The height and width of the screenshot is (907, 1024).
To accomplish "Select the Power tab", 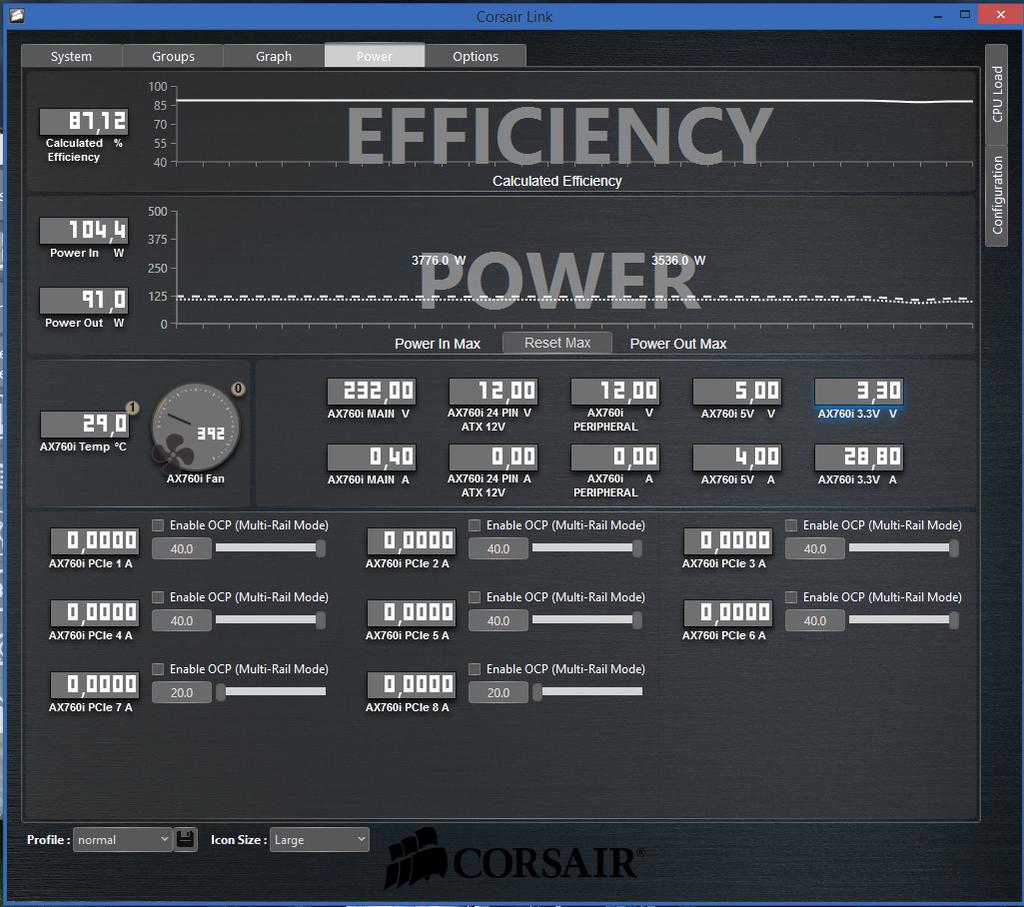I will 375,56.
